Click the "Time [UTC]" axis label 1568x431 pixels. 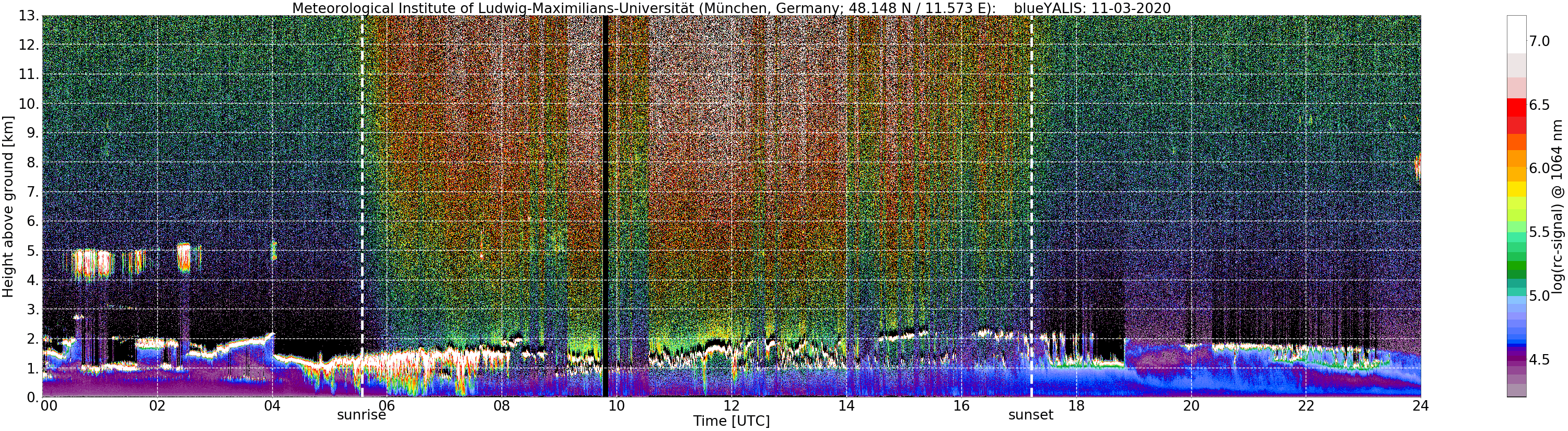click(731, 421)
